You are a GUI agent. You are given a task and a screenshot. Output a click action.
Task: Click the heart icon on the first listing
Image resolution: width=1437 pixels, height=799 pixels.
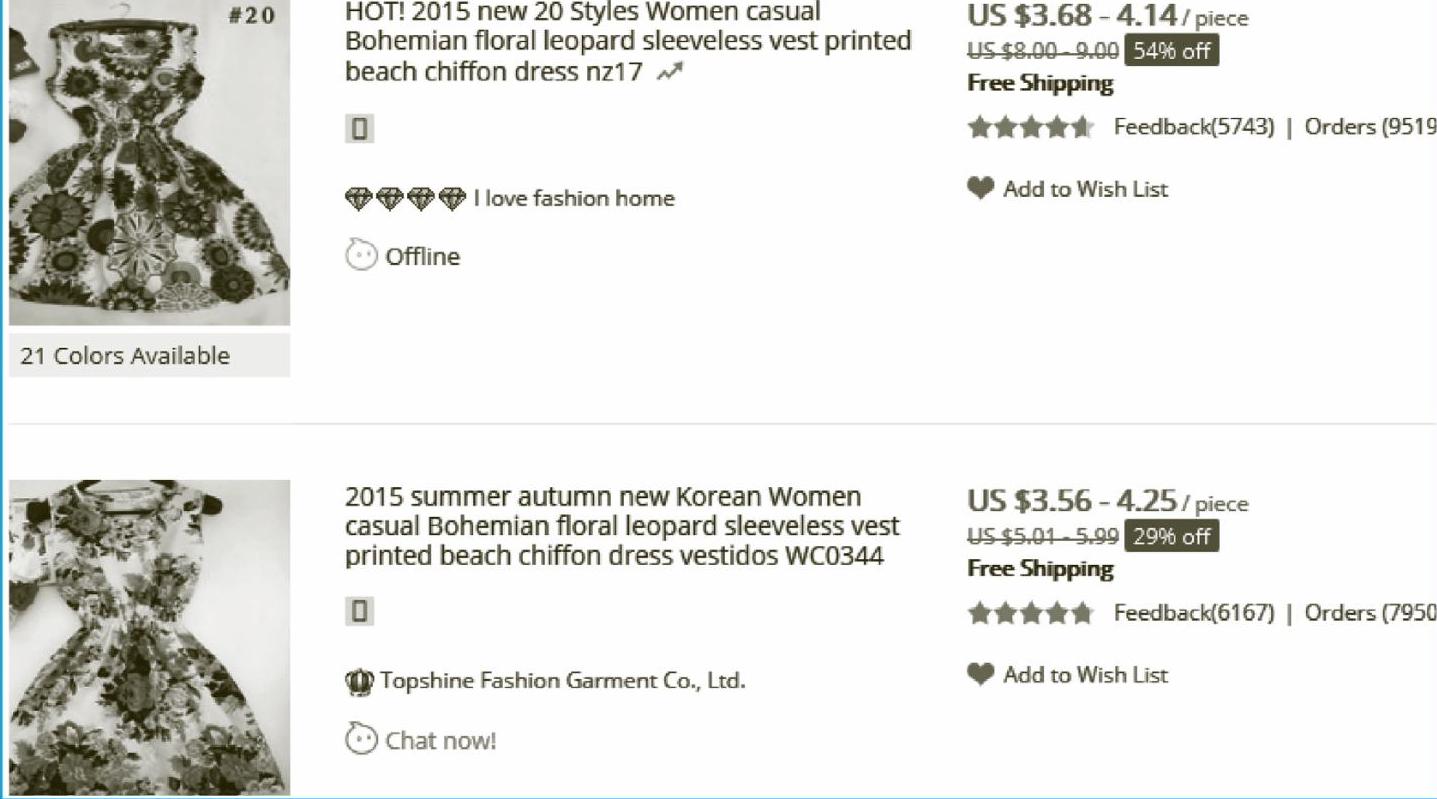pos(981,188)
